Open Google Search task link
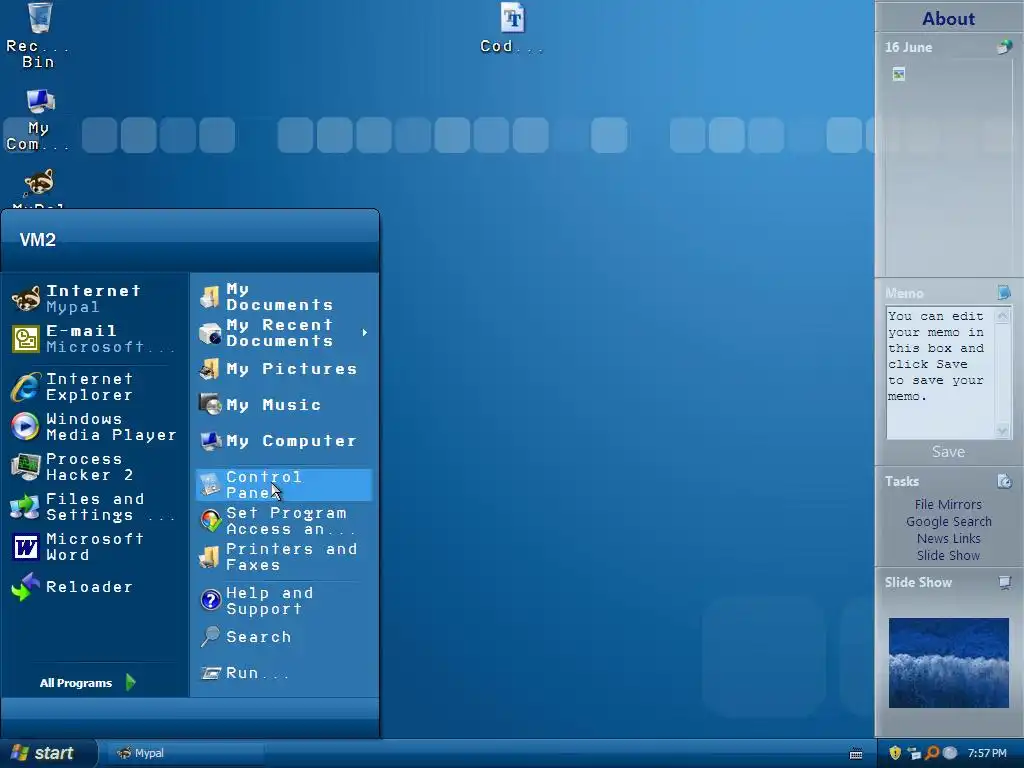1024x768 pixels. [948, 521]
